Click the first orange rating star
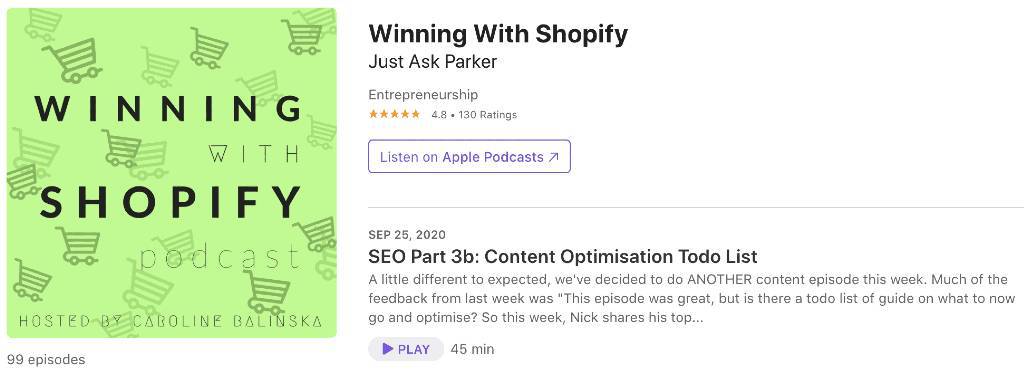Viewport: 1024px width, 373px height. tap(374, 114)
